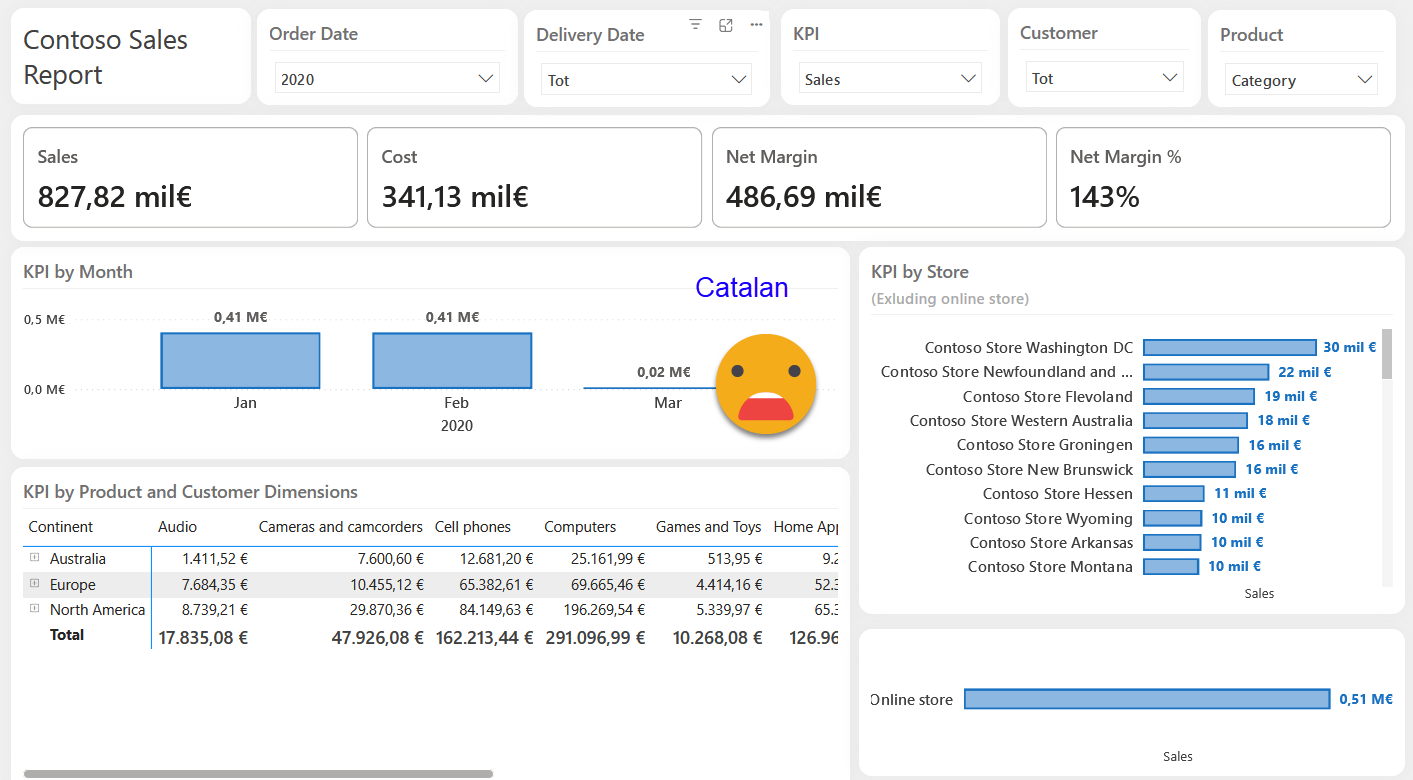Sort by the Audio column header
1413x780 pixels.
click(177, 527)
